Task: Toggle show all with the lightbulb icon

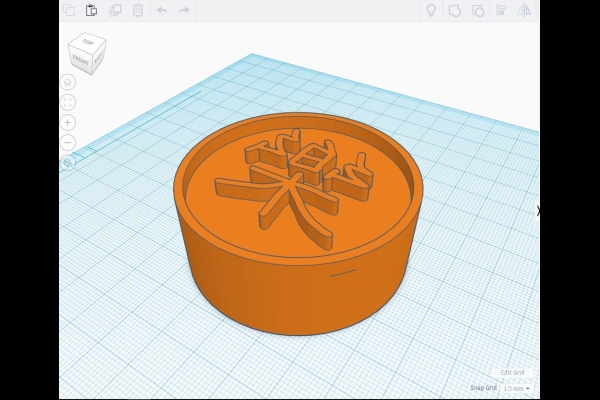Action: click(431, 10)
